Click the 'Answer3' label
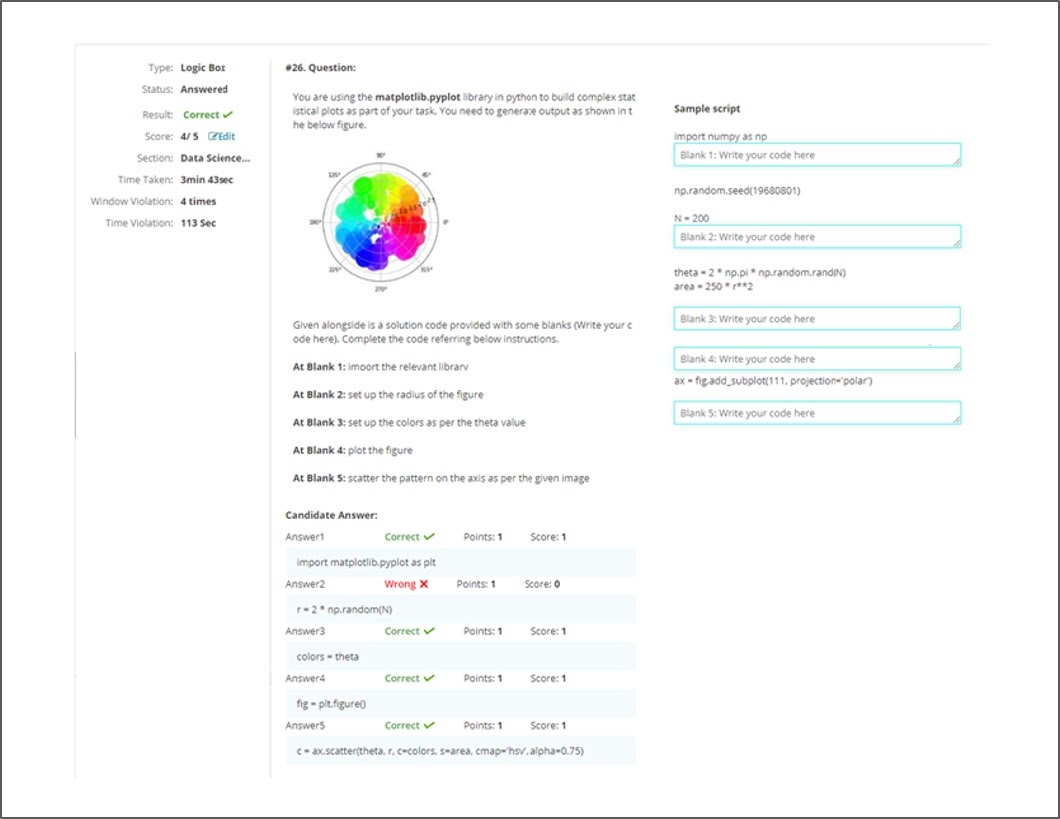The width and height of the screenshot is (1060, 819). coord(305,631)
